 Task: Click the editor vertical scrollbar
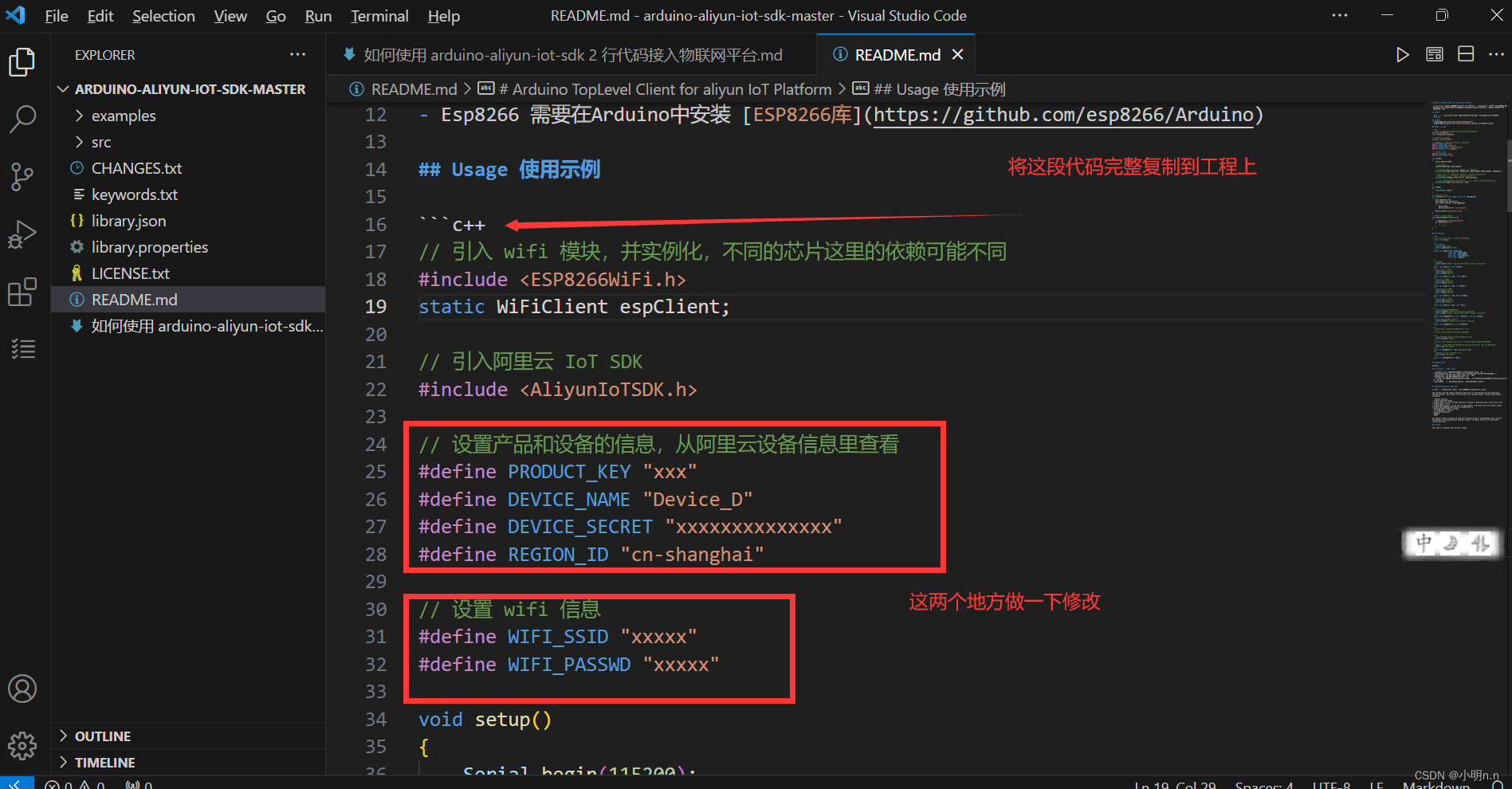[1509, 175]
